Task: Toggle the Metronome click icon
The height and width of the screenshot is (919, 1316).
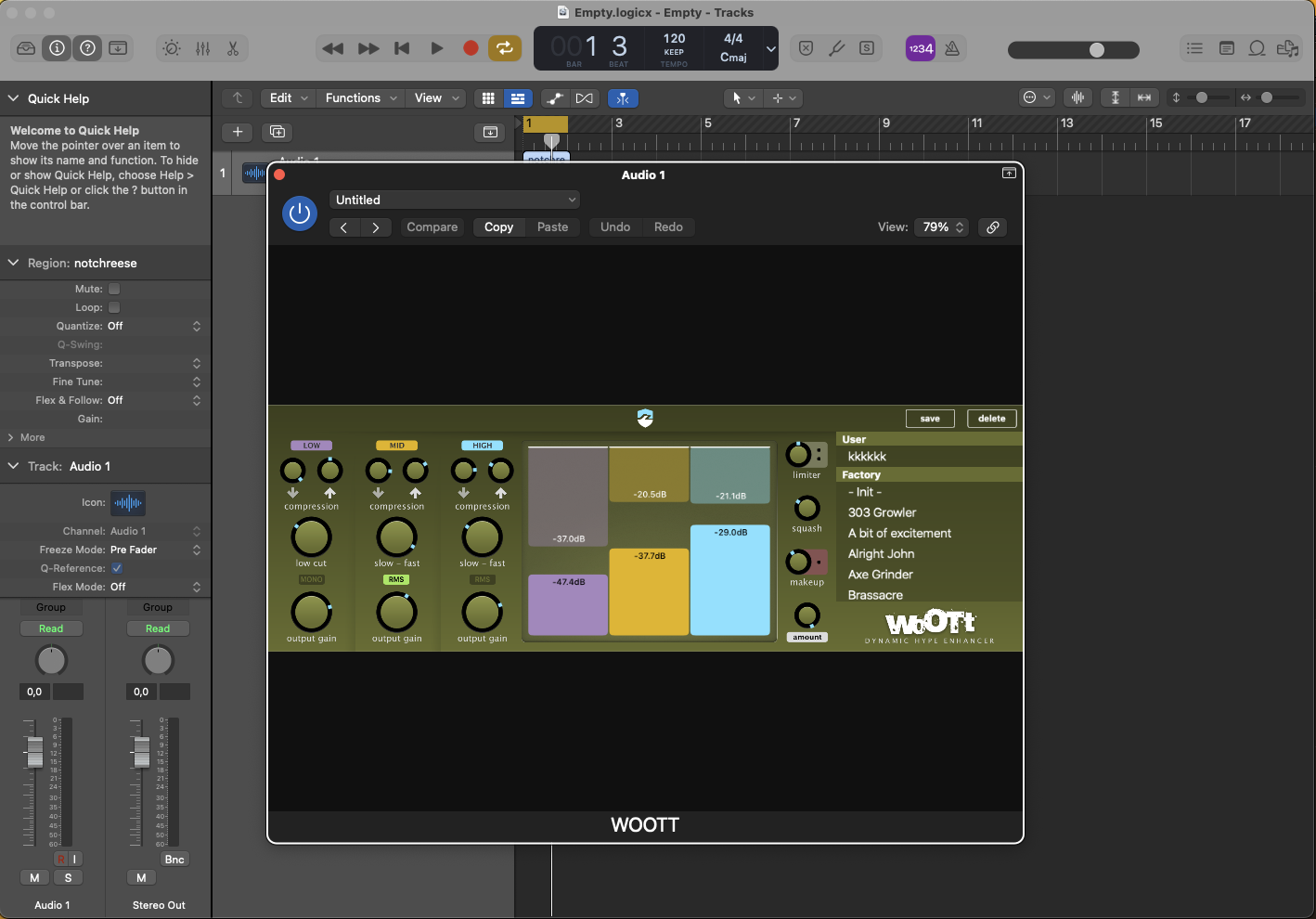Action: (952, 48)
